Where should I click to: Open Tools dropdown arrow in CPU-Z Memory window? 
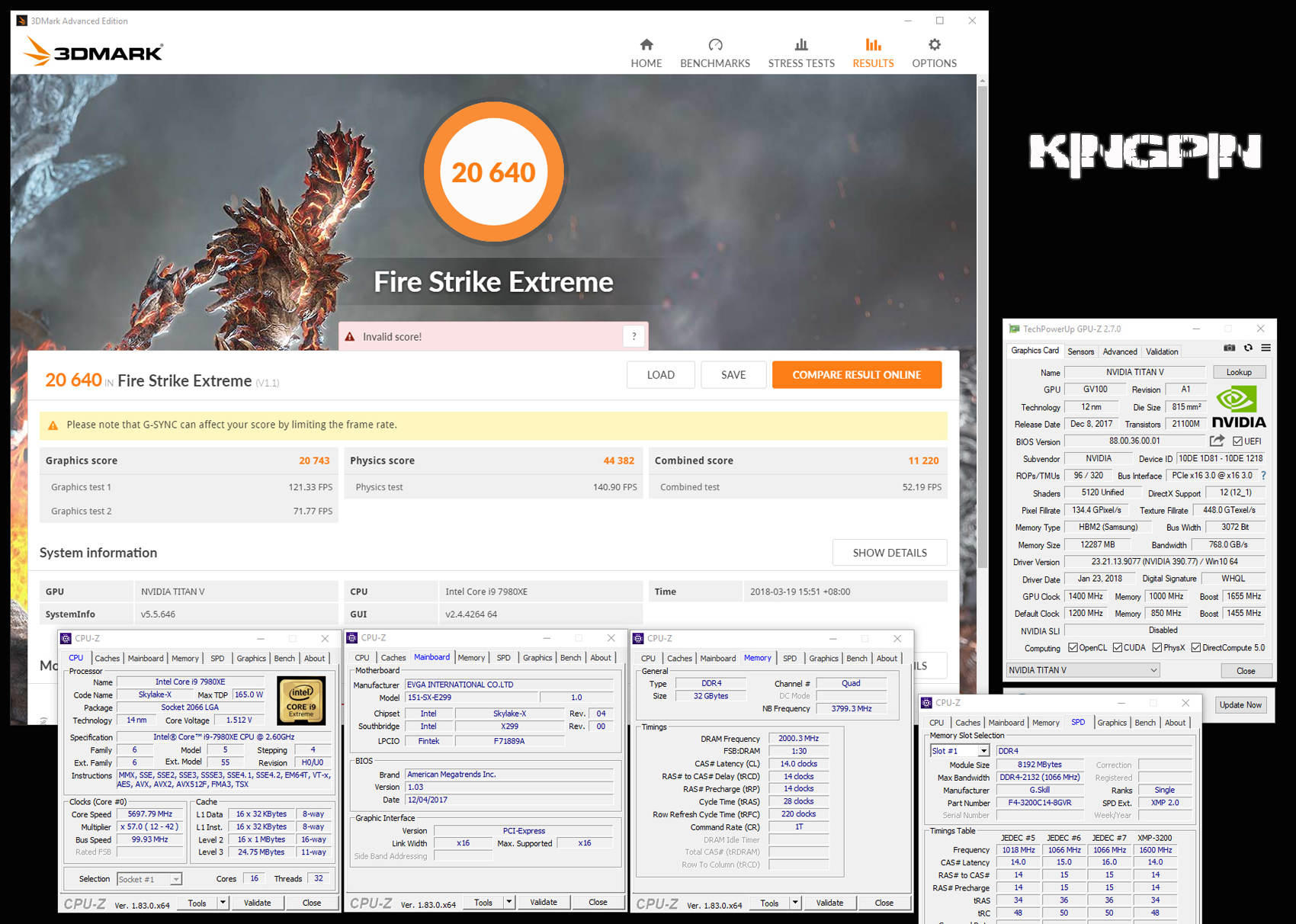tap(795, 903)
